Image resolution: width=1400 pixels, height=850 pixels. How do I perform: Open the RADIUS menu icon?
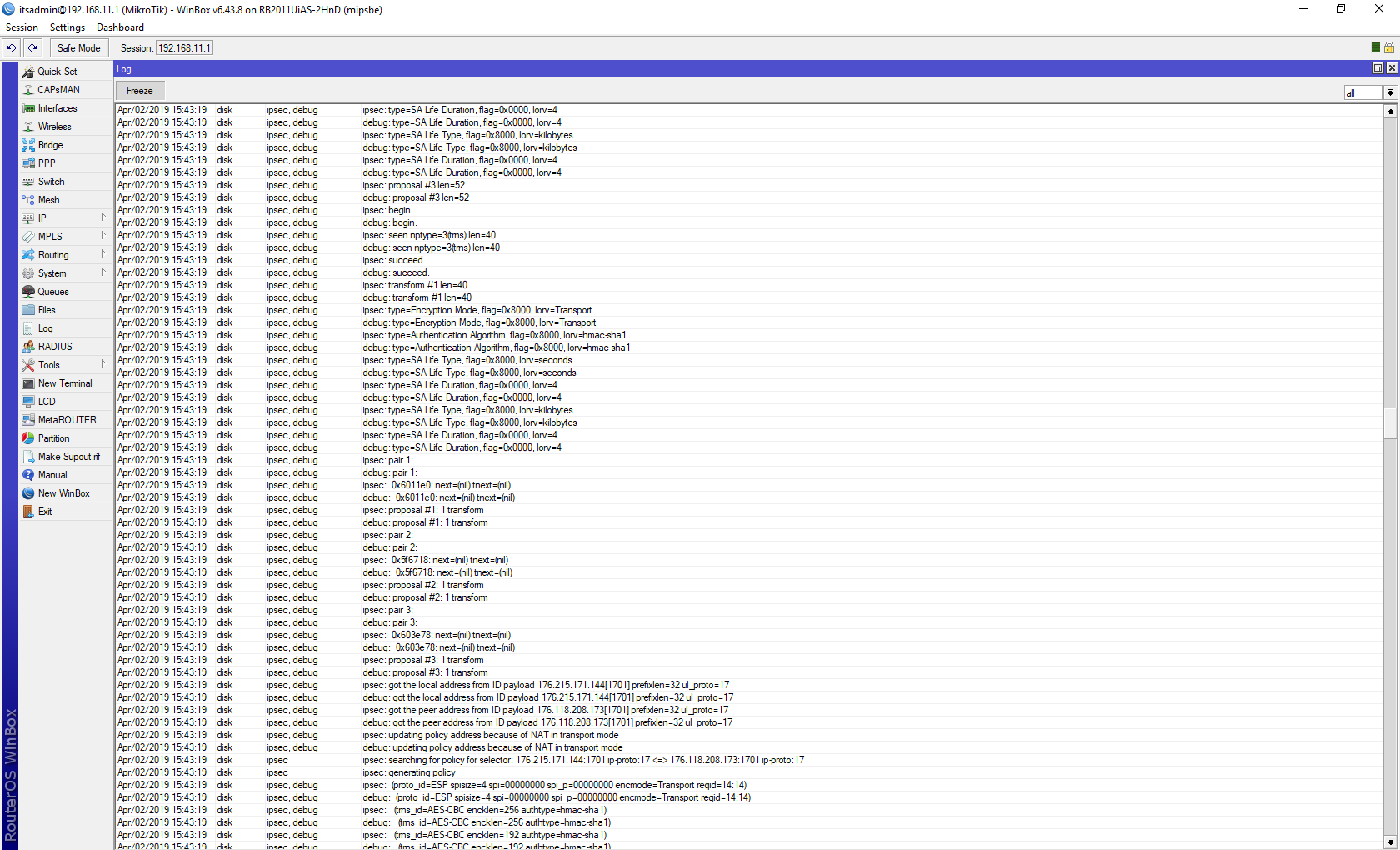click(28, 347)
